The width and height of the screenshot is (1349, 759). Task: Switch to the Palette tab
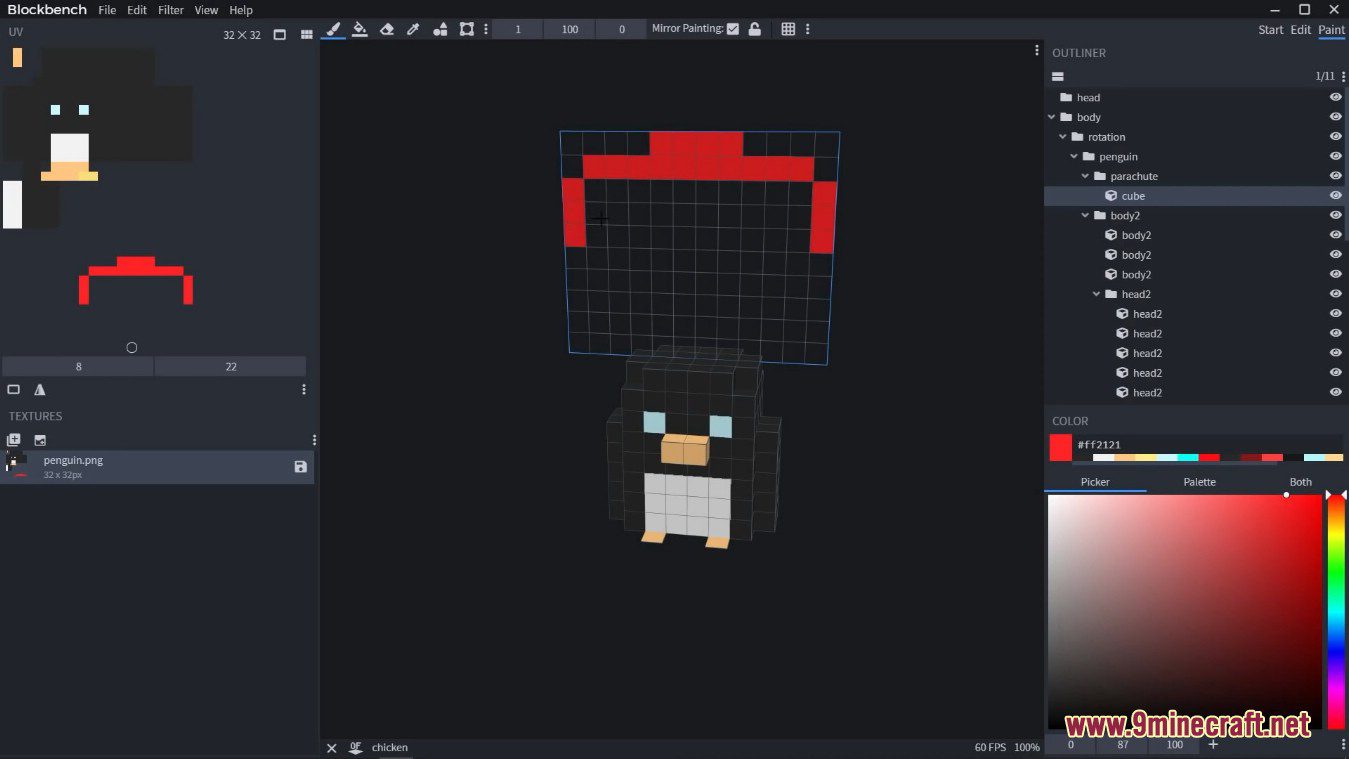[1199, 481]
